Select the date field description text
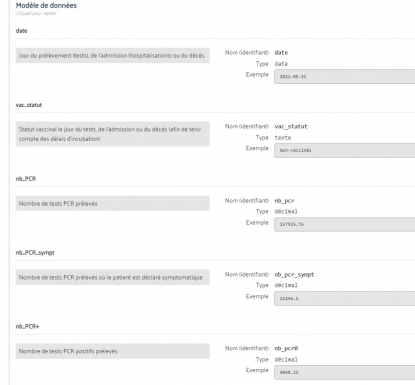Screen dimensions: 415x385 pos(112,55)
